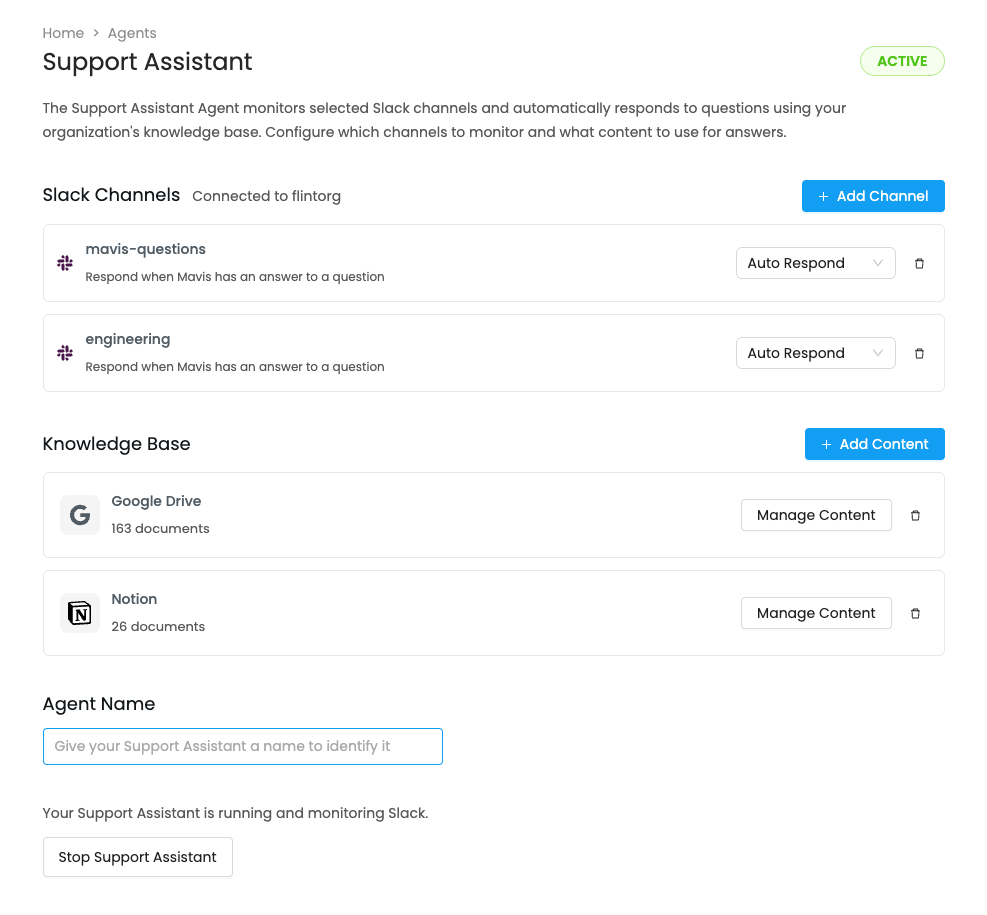987x915 pixels.
Task: Select the mavis-questions channel name
Action: [146, 249]
